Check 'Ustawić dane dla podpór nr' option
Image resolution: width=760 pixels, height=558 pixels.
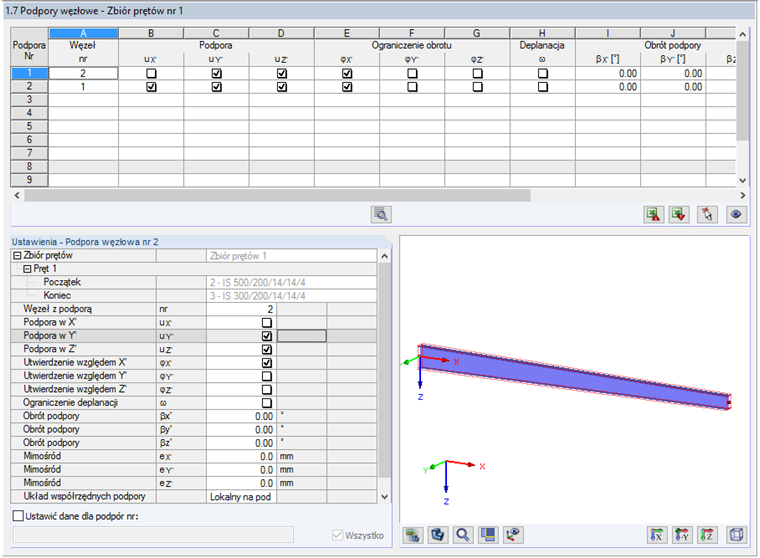(x=18, y=516)
